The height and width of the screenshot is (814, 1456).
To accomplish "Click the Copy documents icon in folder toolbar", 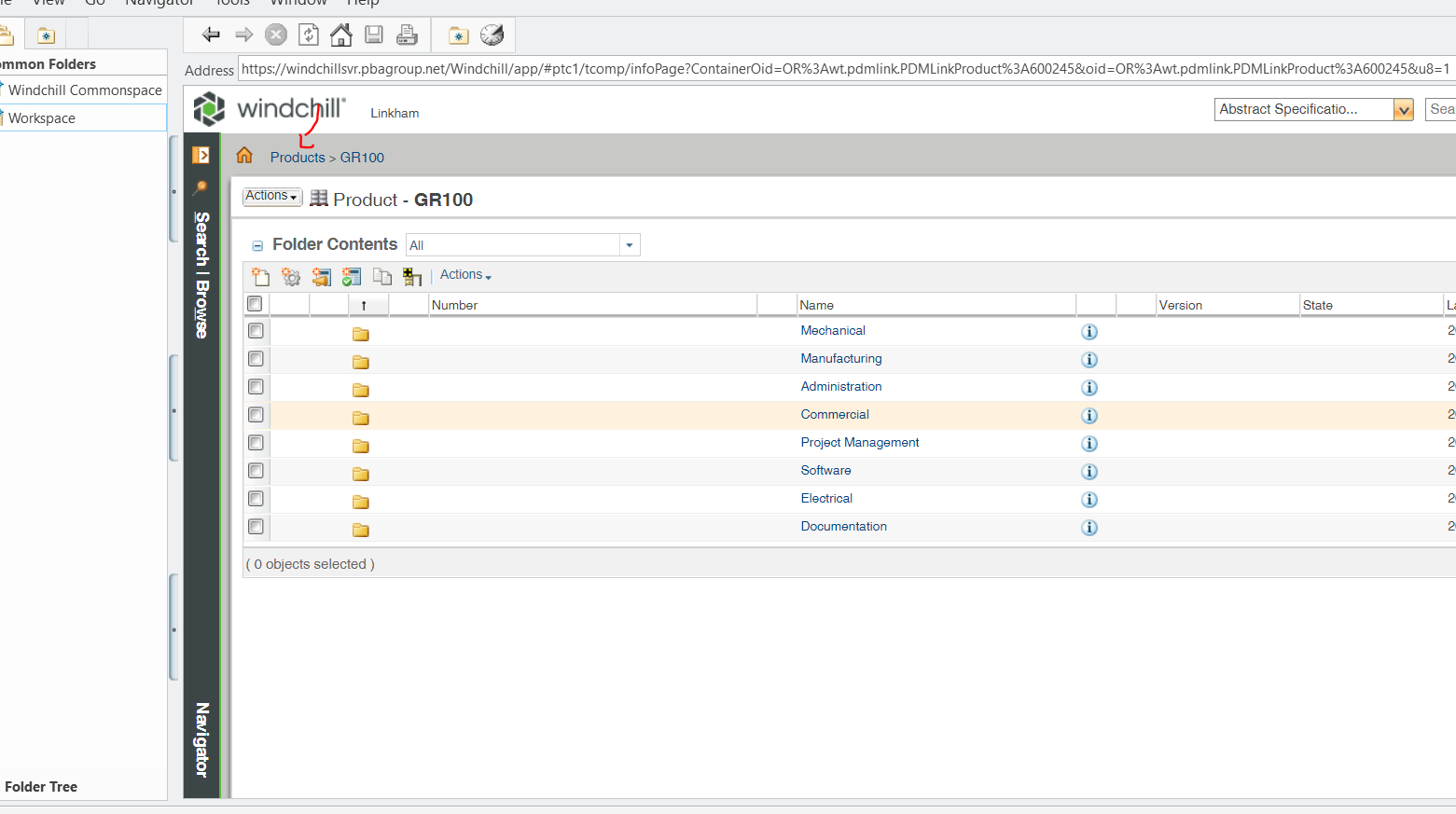I will 381,276.
